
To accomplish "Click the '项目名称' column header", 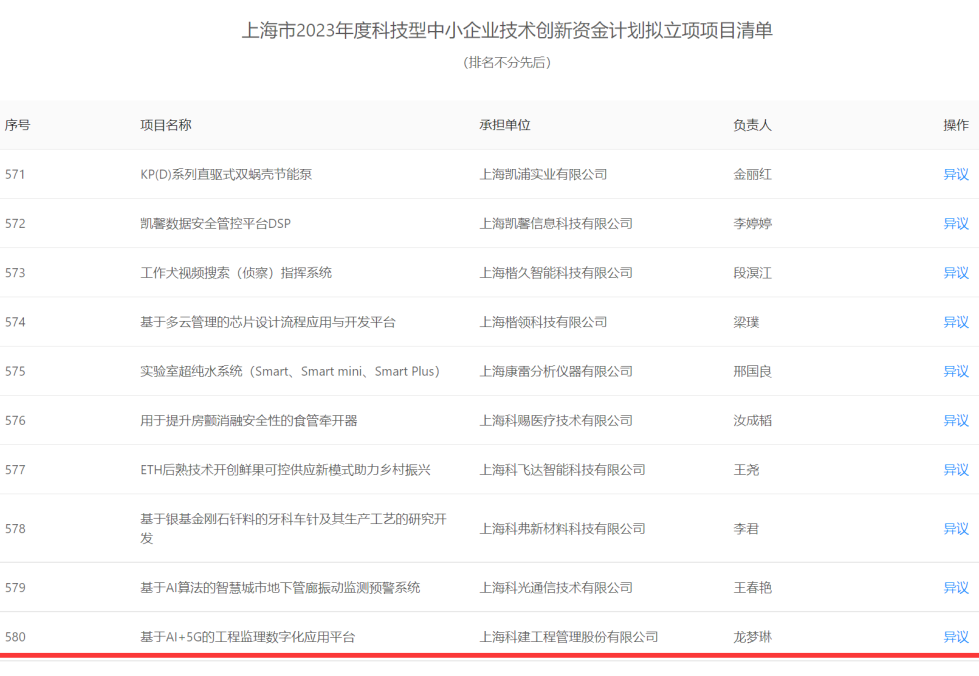I will pos(165,125).
